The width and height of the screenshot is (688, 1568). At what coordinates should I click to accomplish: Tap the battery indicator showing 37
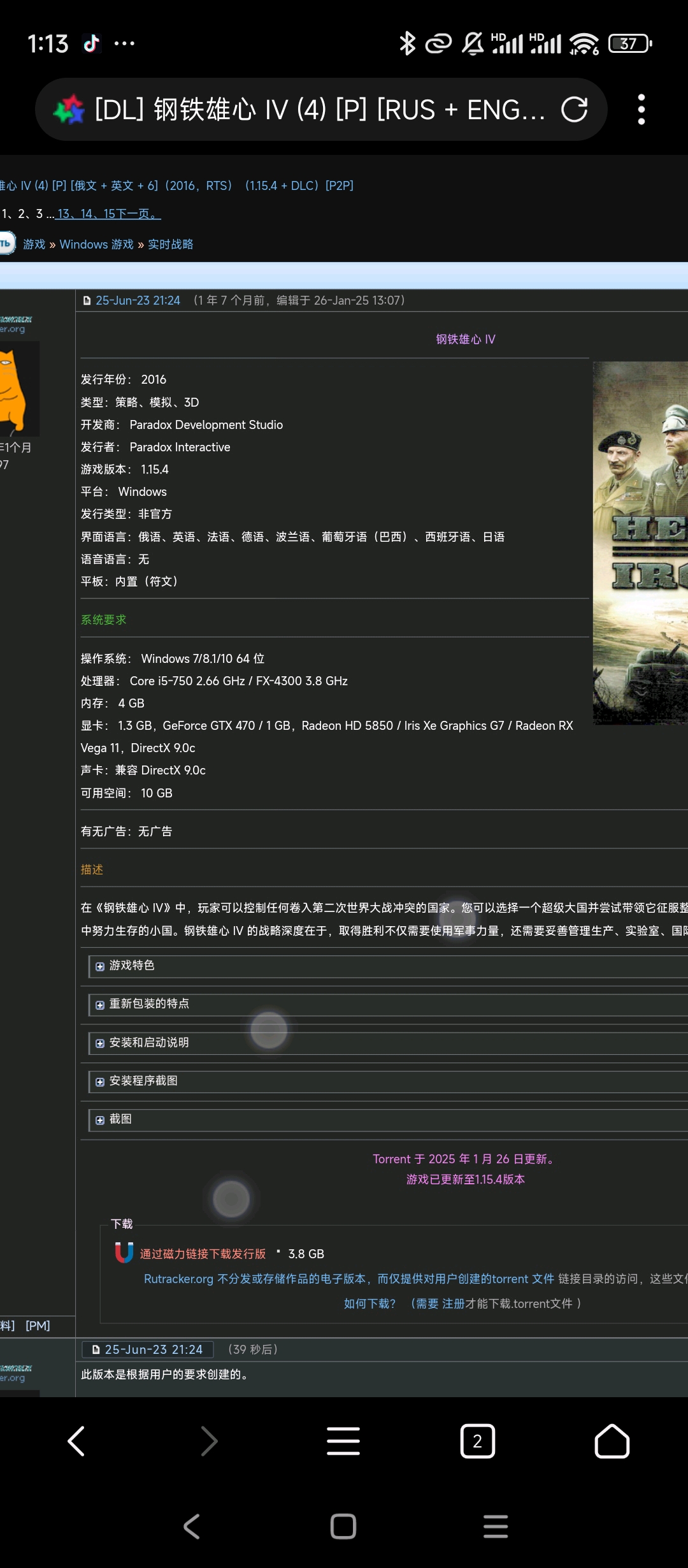tap(629, 43)
